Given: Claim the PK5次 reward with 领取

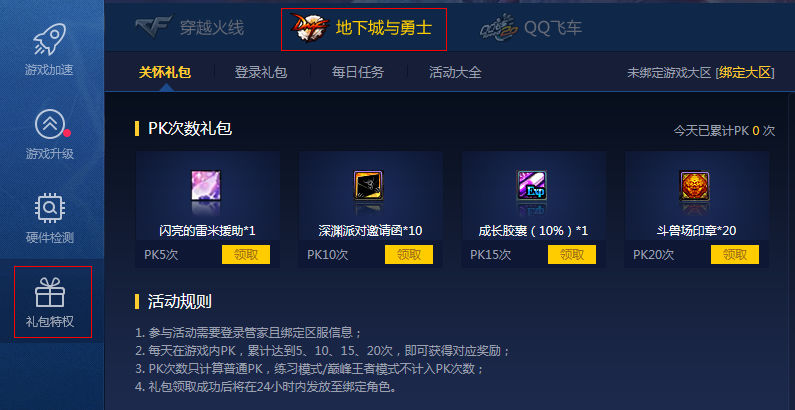Looking at the screenshot, I should tap(246, 254).
